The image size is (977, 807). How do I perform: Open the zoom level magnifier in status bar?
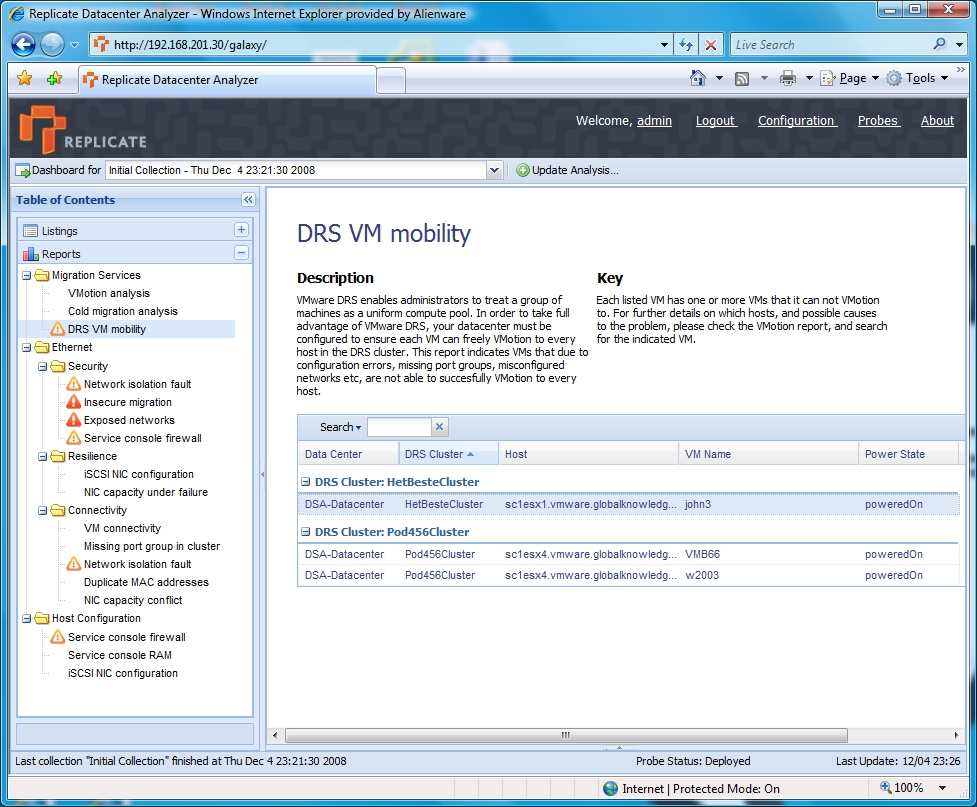click(885, 787)
